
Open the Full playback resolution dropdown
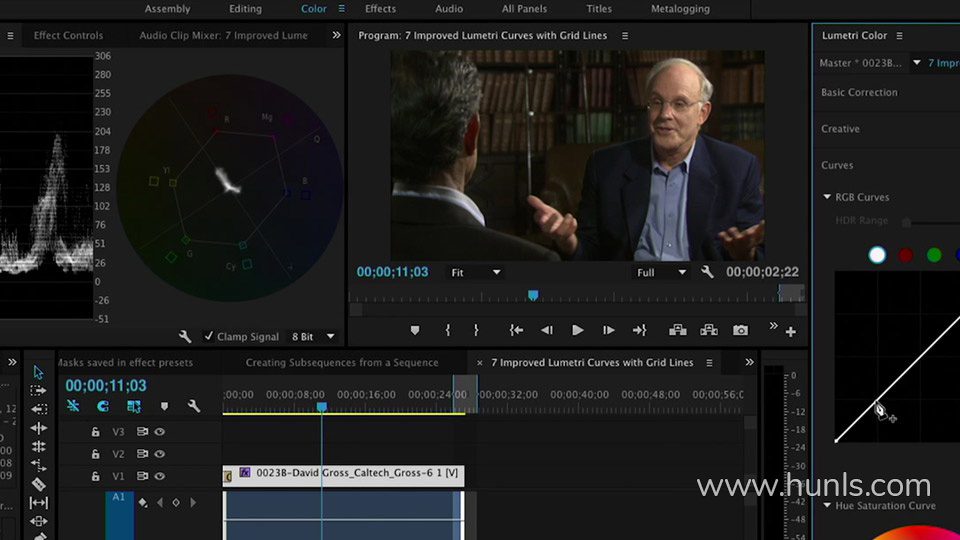(x=661, y=272)
